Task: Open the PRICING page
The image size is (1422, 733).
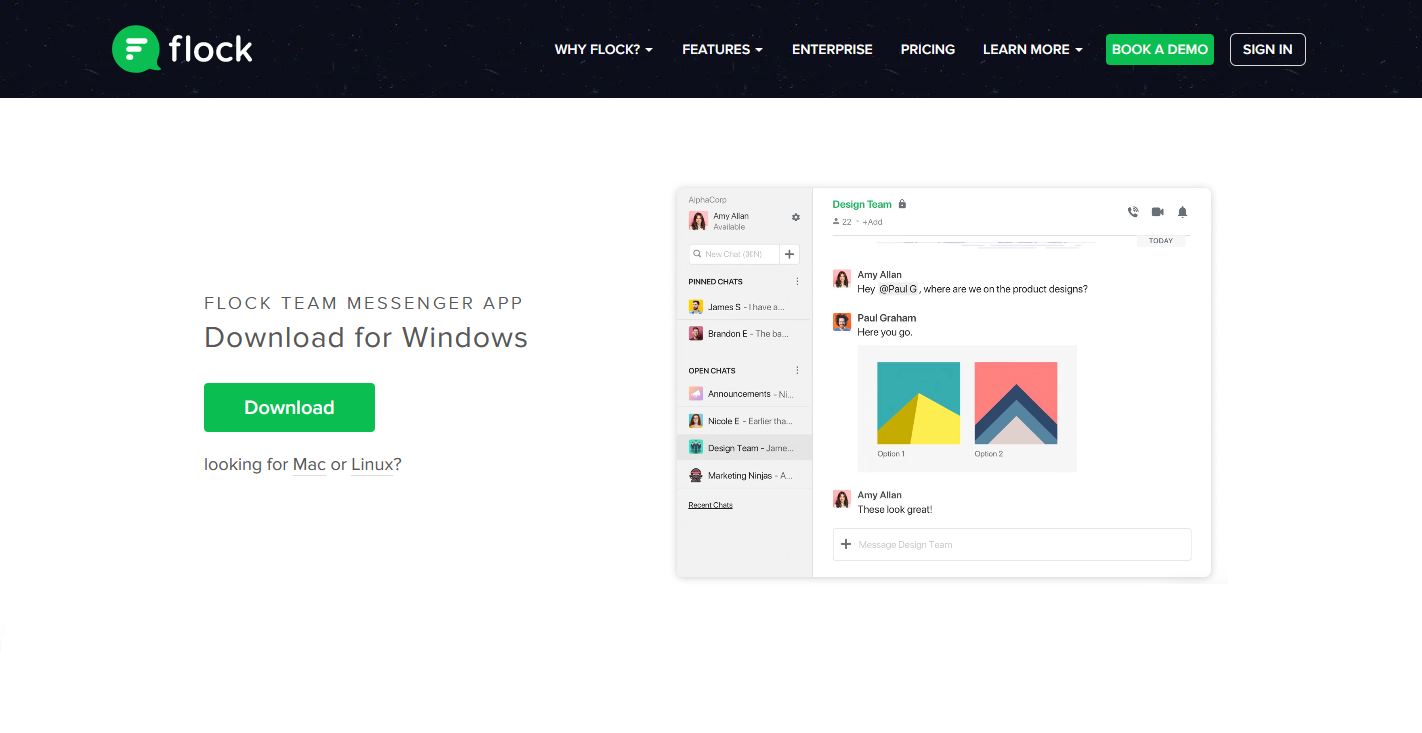Action: tap(928, 49)
